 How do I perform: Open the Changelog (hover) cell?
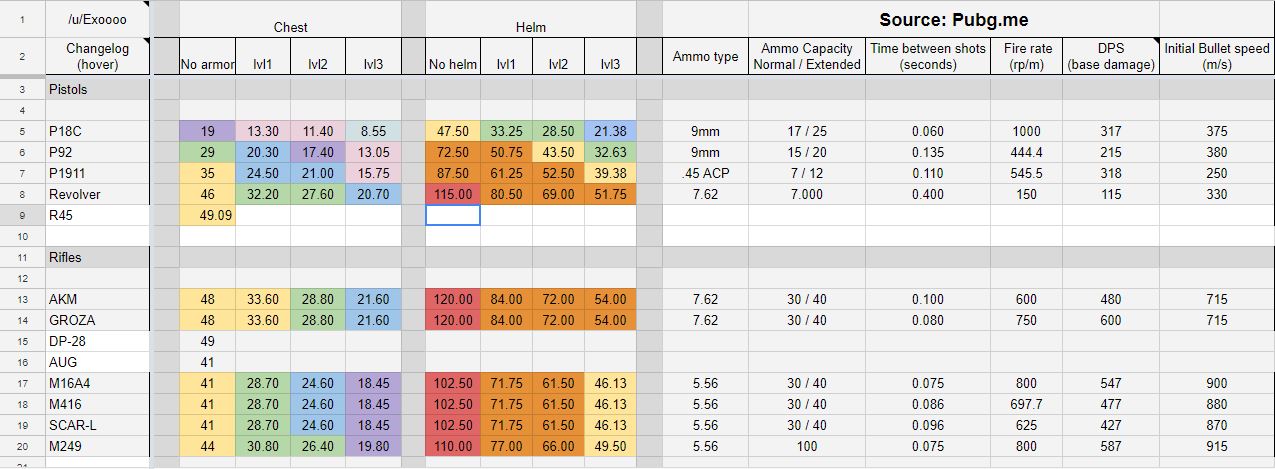pyautogui.click(x=98, y=56)
